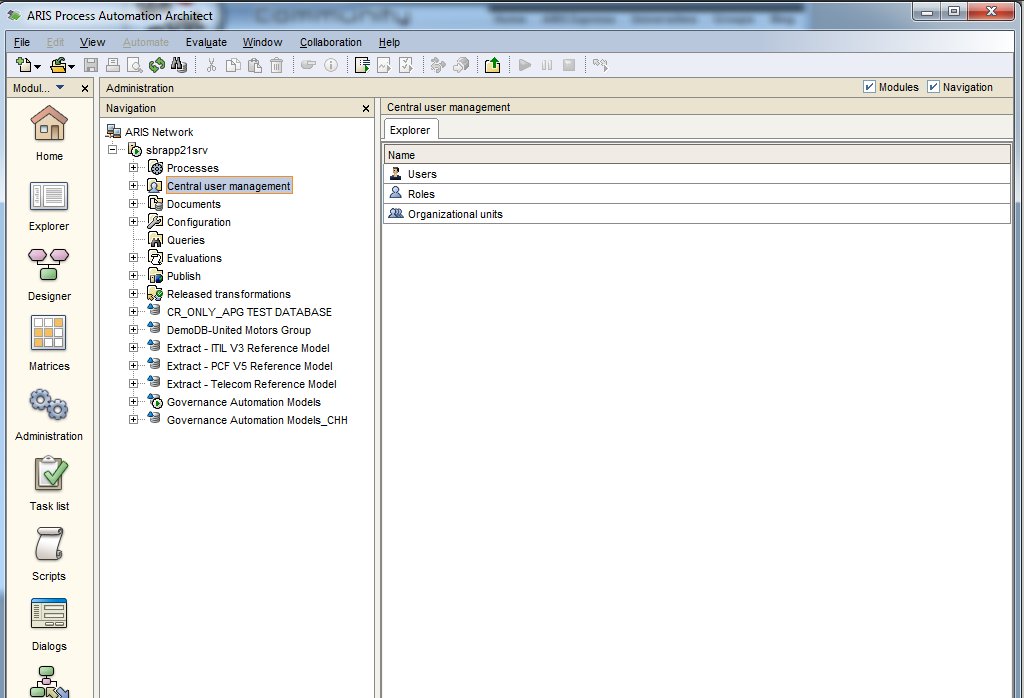
Task: Expand DemoDB-United Motors Group node
Action: [134, 330]
